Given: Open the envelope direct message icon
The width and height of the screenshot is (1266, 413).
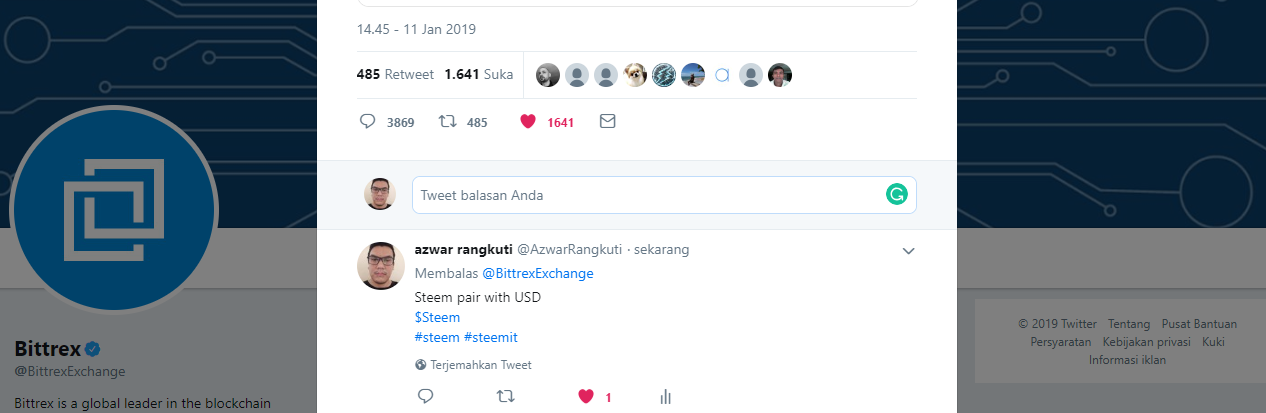Looking at the screenshot, I should pyautogui.click(x=607, y=121).
